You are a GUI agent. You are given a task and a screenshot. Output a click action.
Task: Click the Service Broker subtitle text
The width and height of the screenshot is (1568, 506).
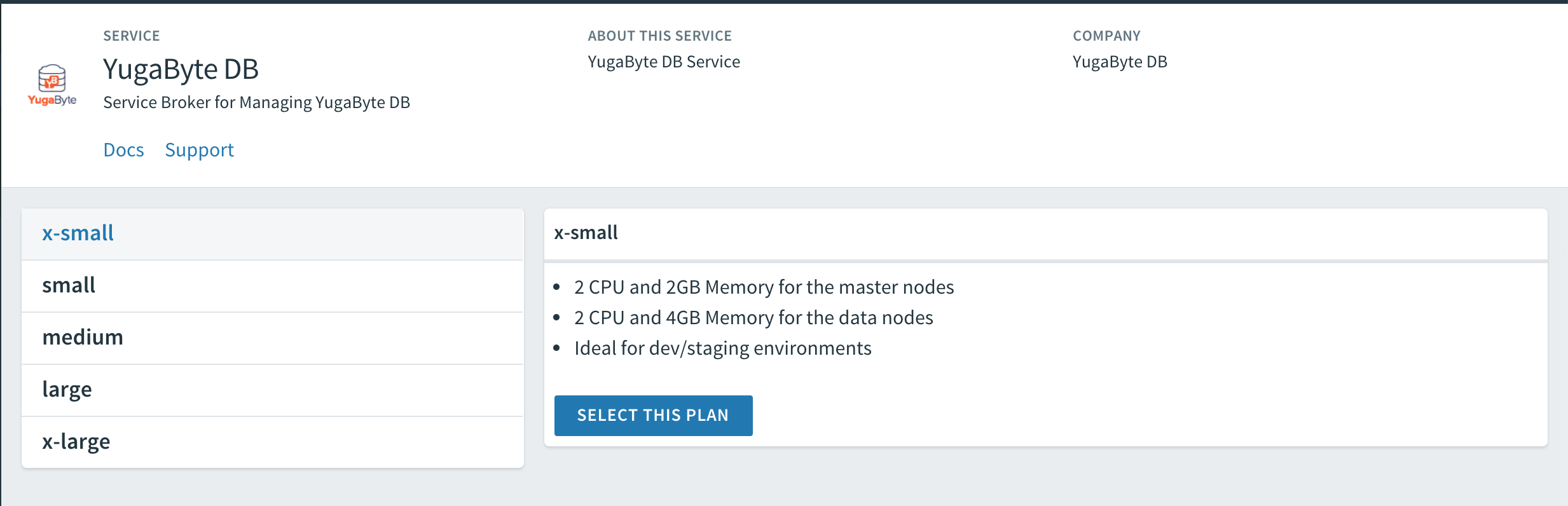257,102
